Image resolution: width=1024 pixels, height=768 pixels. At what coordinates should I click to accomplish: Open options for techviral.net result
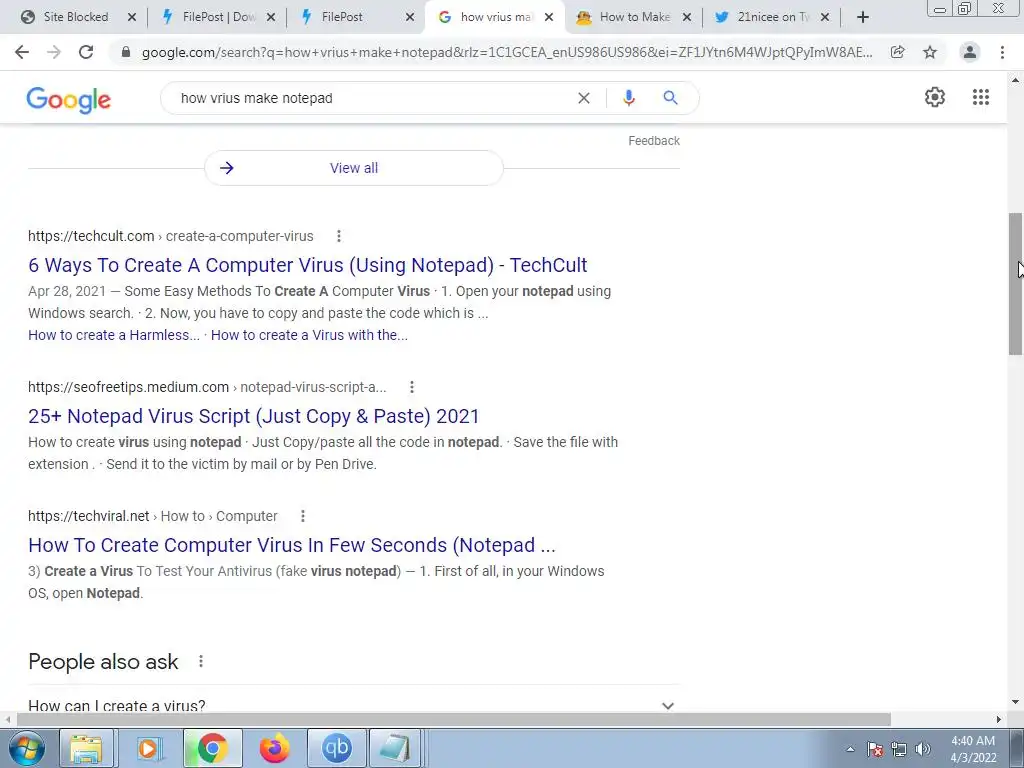[302, 516]
